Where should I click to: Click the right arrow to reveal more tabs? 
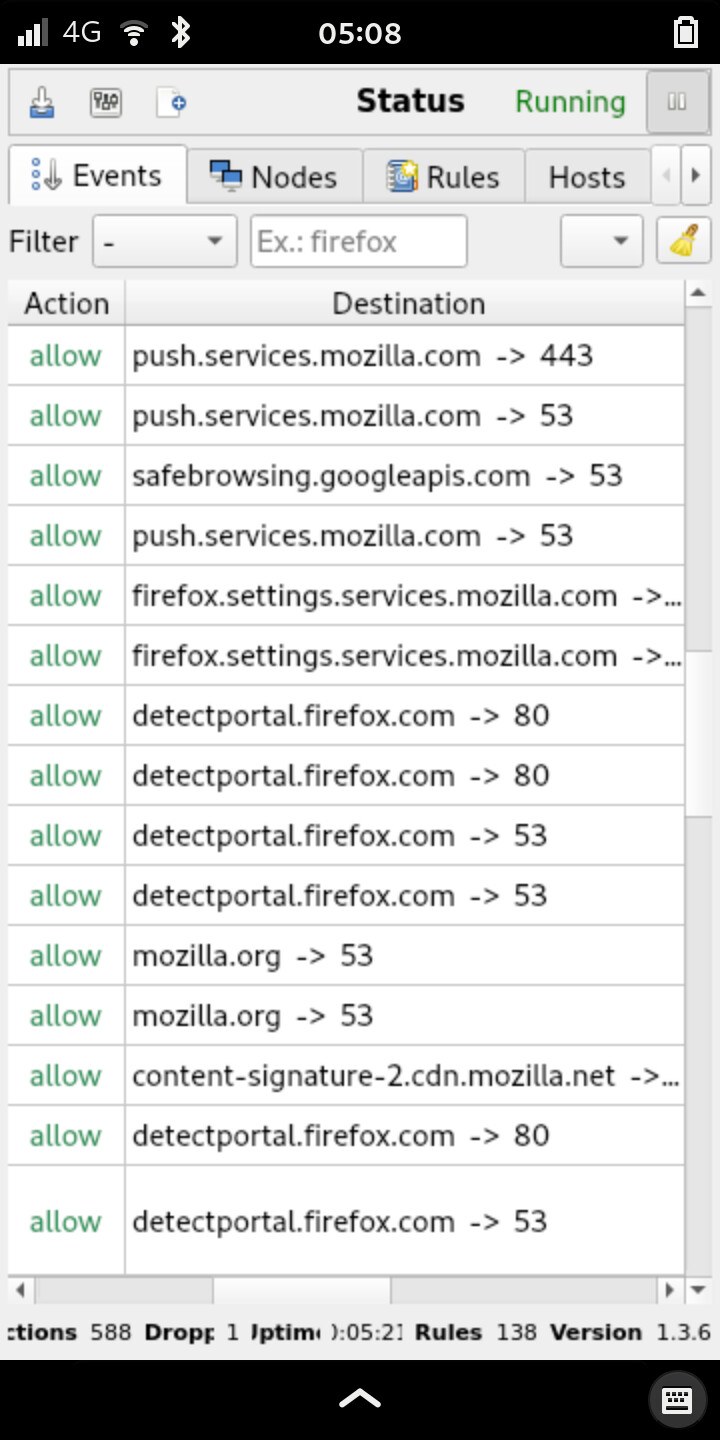[696, 175]
